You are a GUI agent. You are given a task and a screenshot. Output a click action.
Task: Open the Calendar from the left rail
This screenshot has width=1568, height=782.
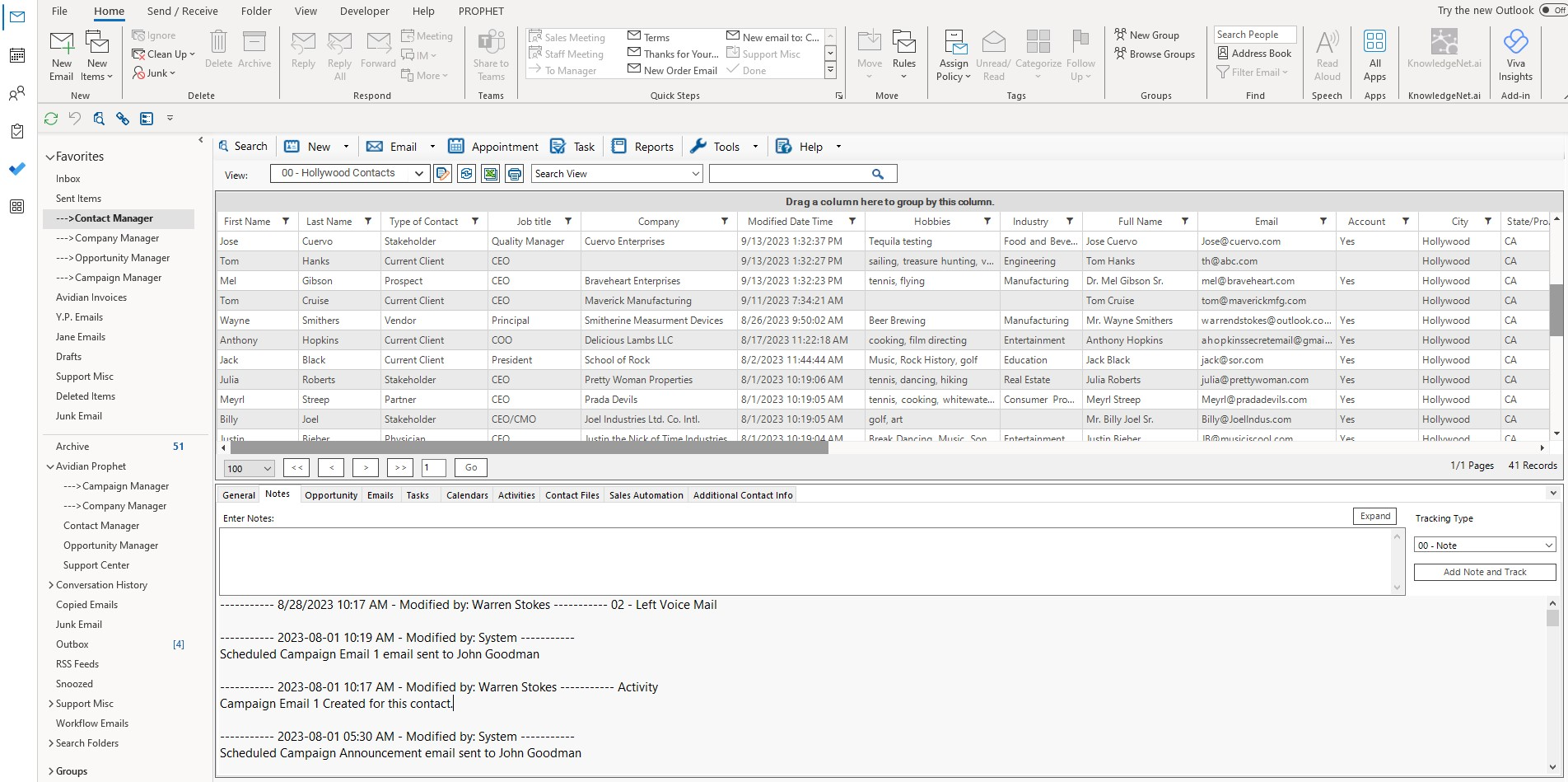pos(16,55)
